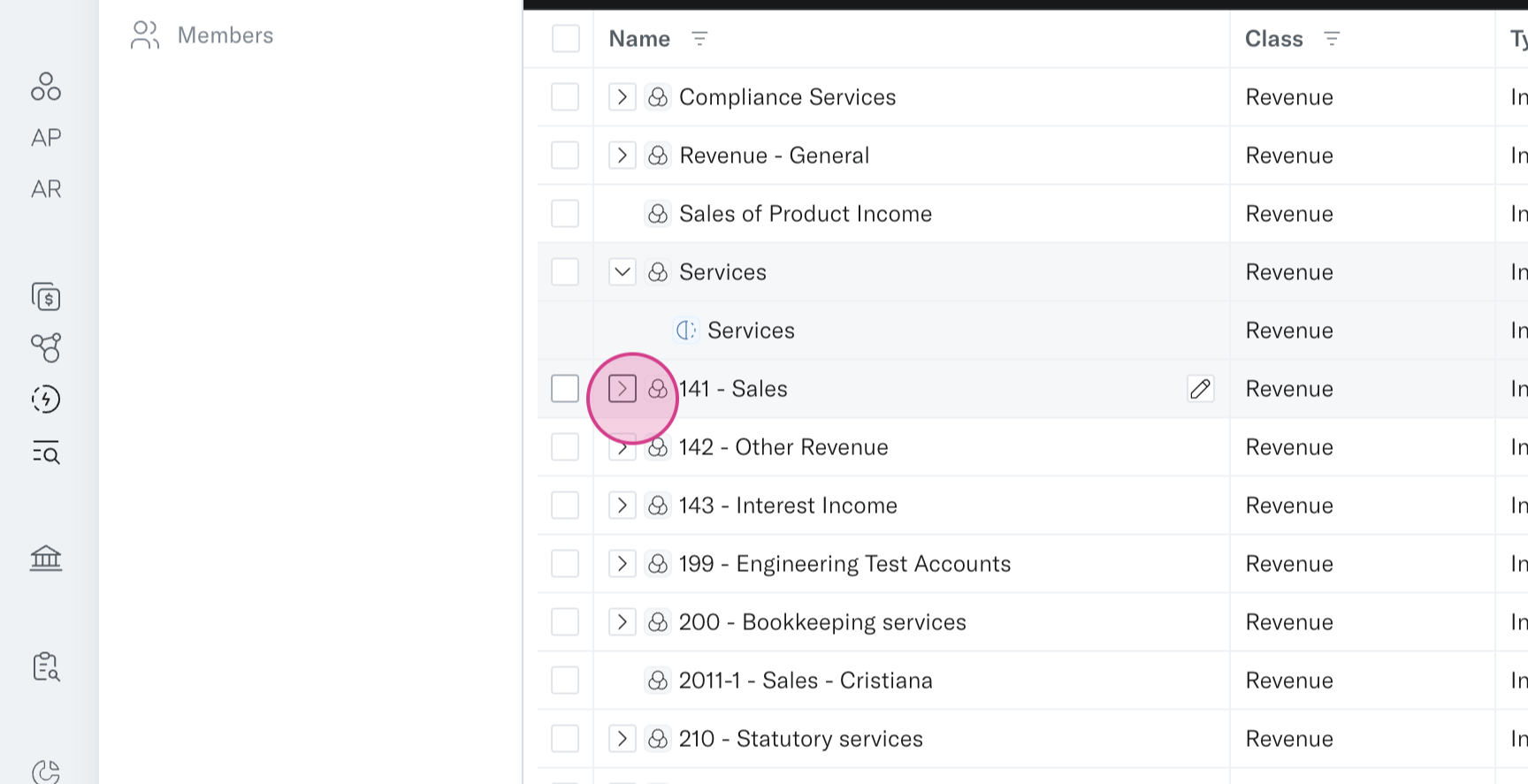
Task: Click the AR sidebar icon
Action: tap(46, 189)
